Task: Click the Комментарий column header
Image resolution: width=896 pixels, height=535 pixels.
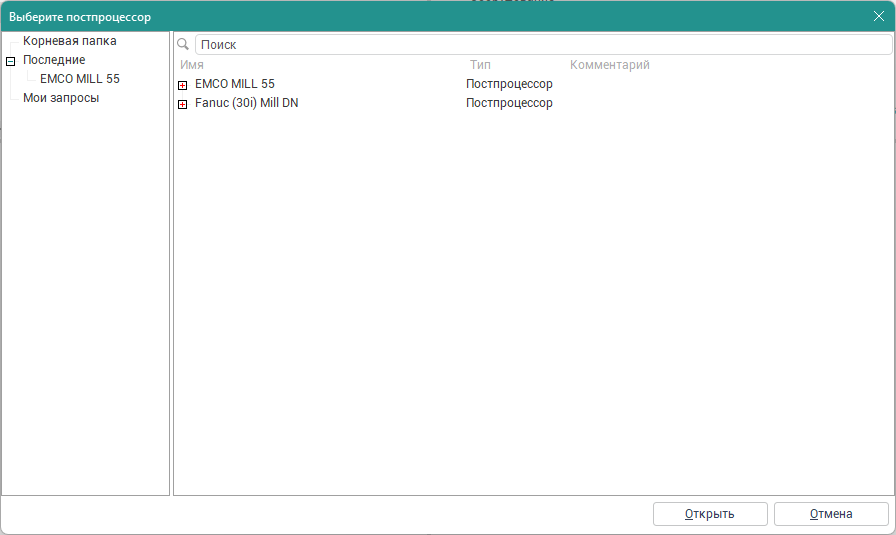Action: 610,65
